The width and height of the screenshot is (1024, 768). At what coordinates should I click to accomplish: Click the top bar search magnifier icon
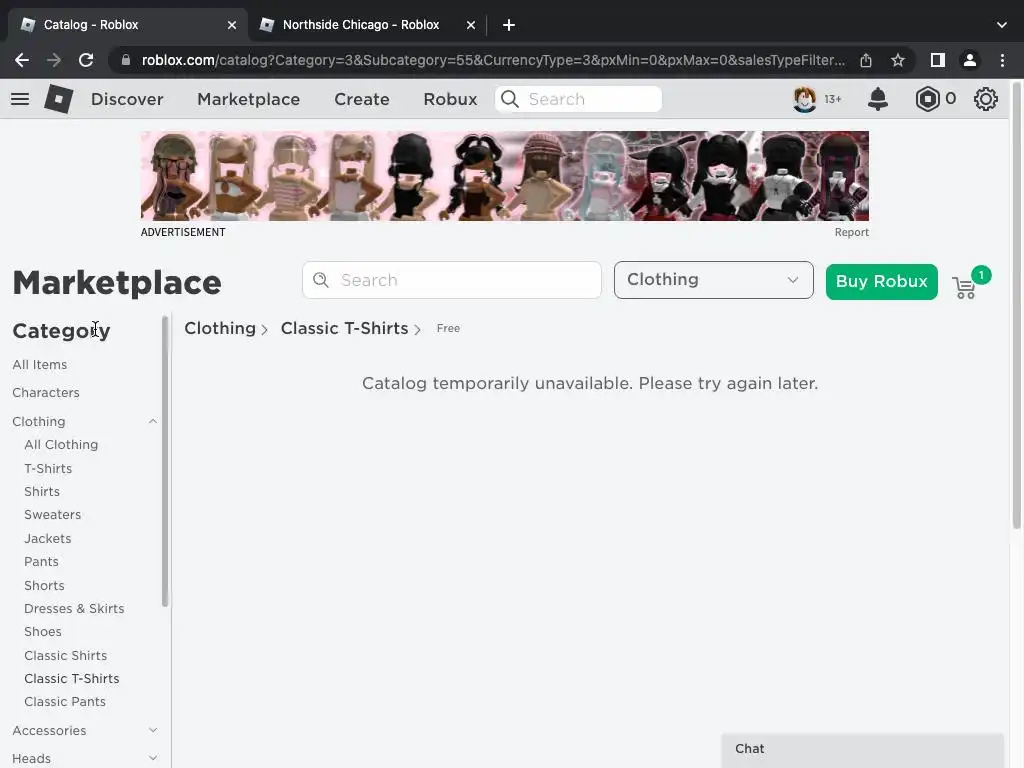tap(510, 99)
